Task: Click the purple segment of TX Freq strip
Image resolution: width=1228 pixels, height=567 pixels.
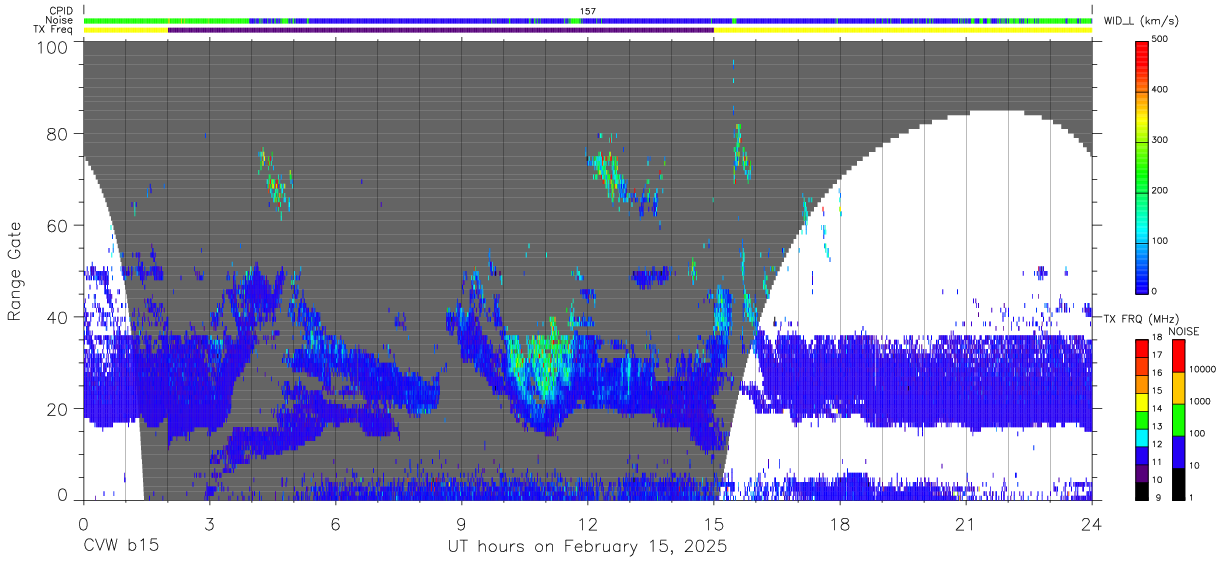Action: [441, 30]
